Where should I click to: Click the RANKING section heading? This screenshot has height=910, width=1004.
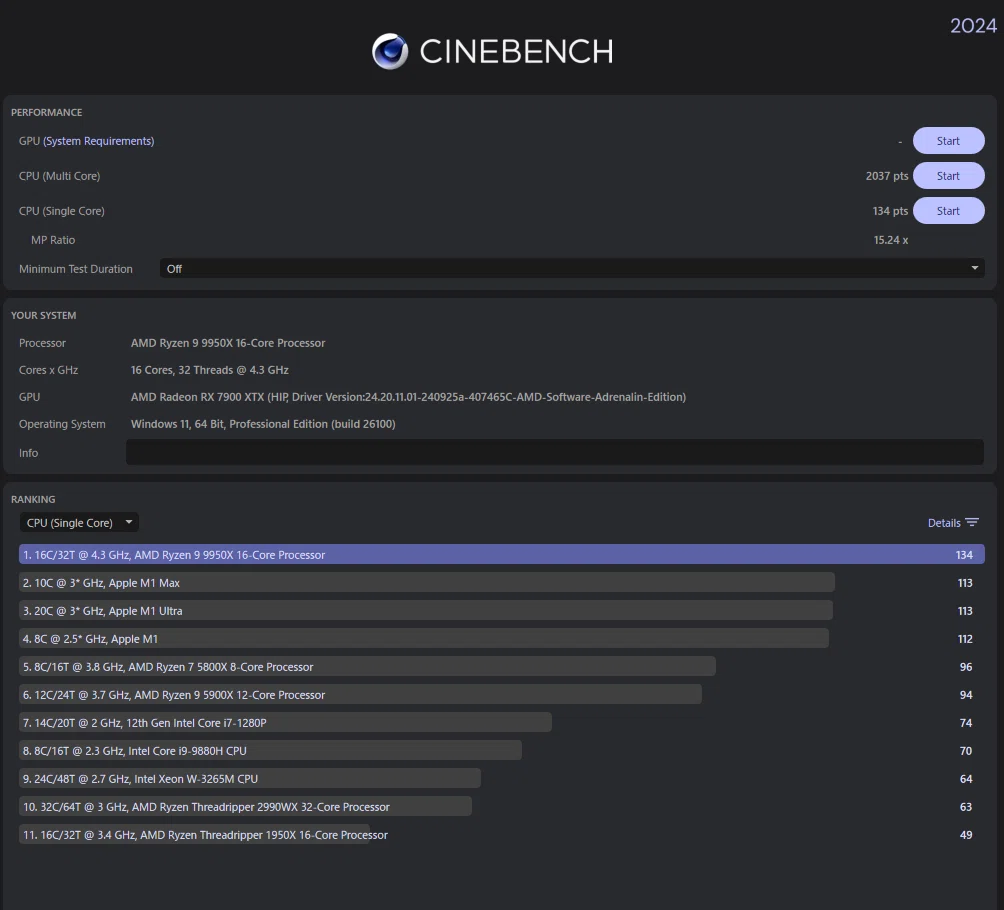[33, 499]
